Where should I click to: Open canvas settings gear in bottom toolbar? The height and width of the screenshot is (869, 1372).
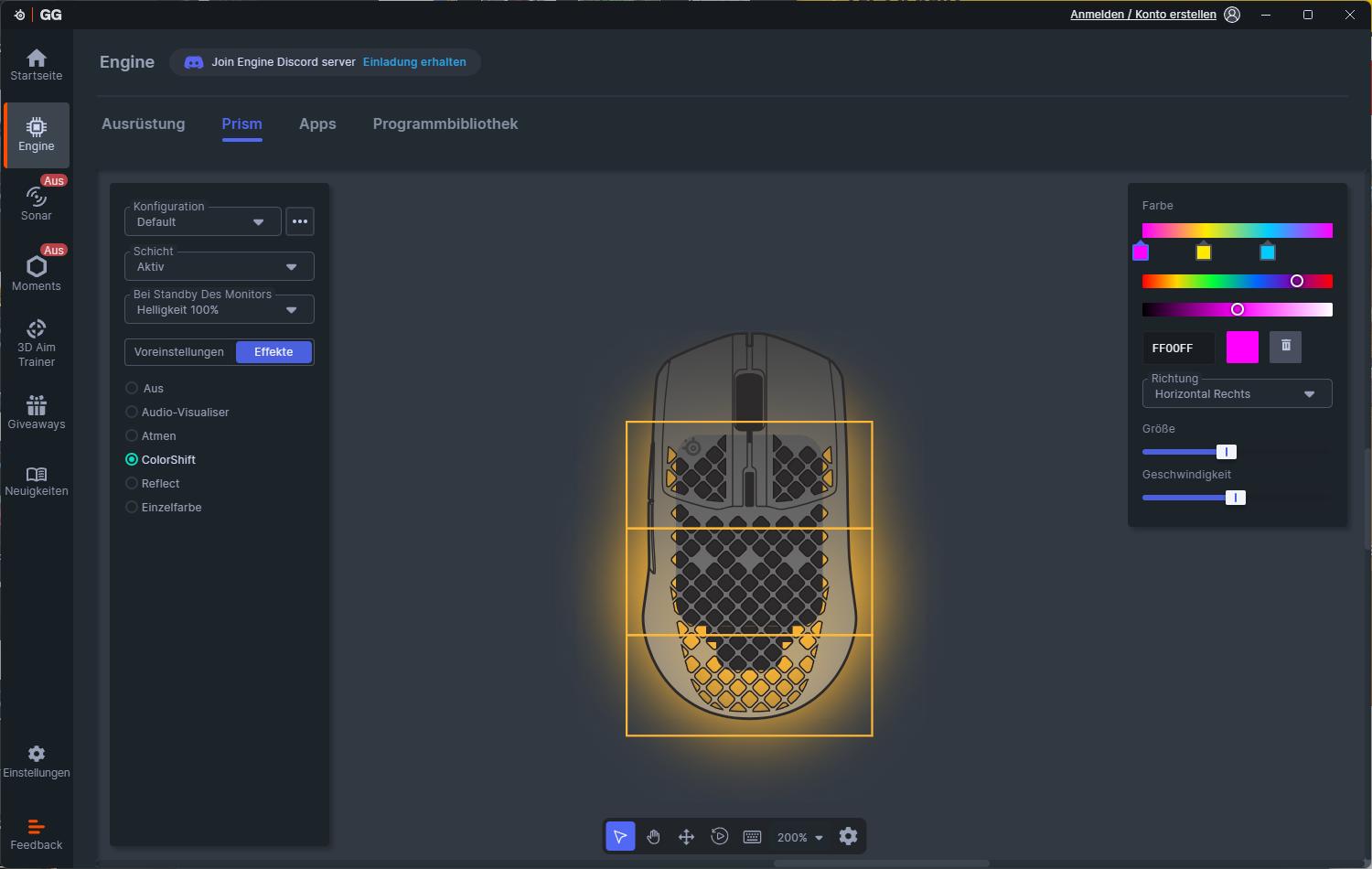(848, 837)
